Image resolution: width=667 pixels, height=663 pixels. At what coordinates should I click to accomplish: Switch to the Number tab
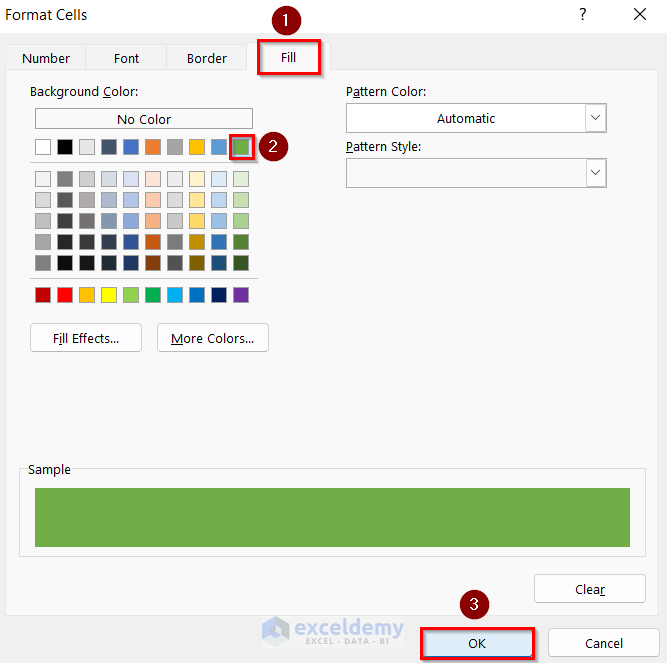pos(46,58)
